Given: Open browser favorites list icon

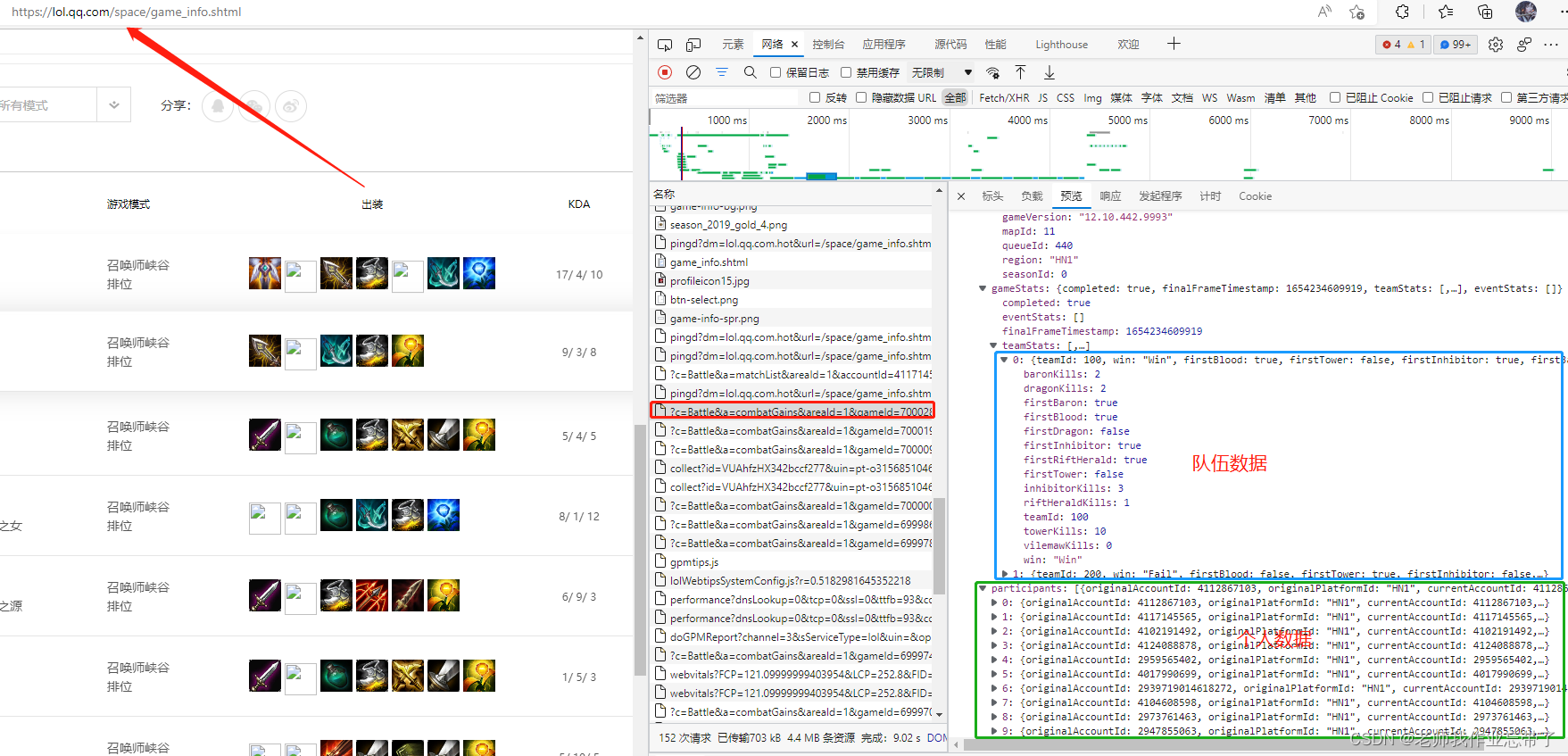Looking at the screenshot, I should click(x=1446, y=12).
